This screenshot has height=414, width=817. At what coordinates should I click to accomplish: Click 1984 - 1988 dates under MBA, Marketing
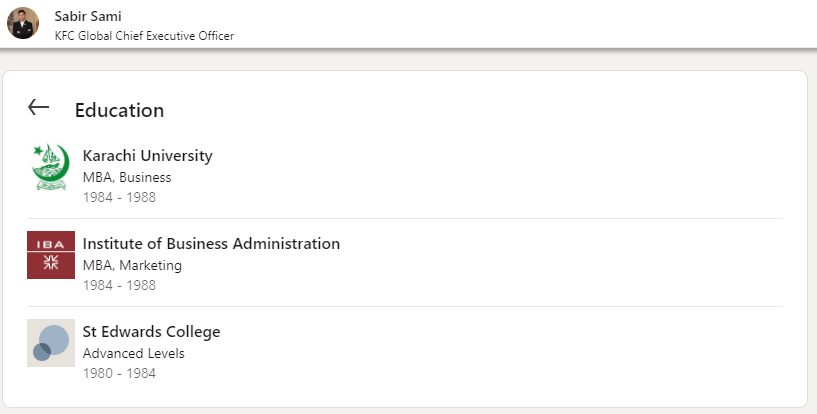(x=119, y=285)
